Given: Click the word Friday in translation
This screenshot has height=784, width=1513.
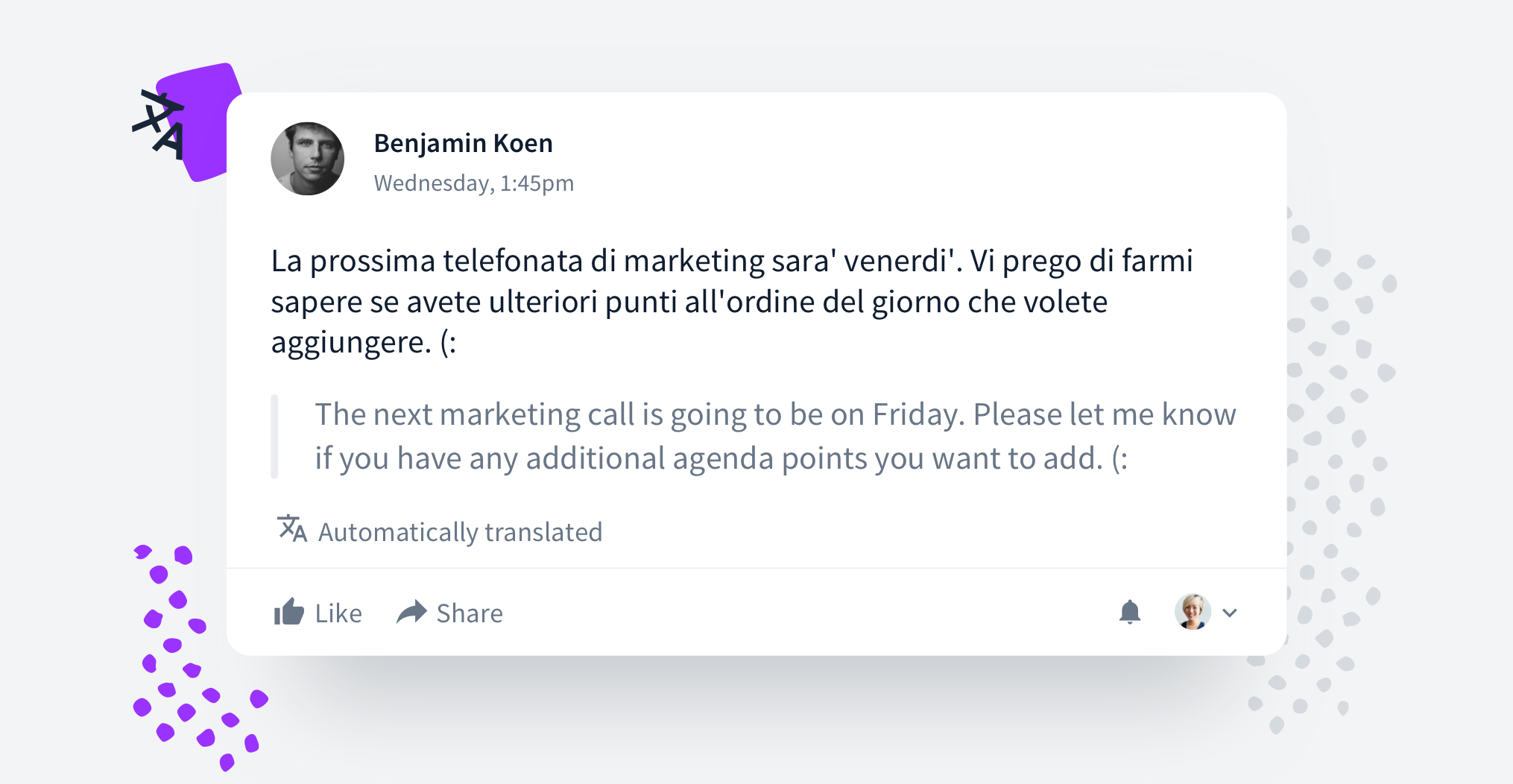Looking at the screenshot, I should point(918,414).
